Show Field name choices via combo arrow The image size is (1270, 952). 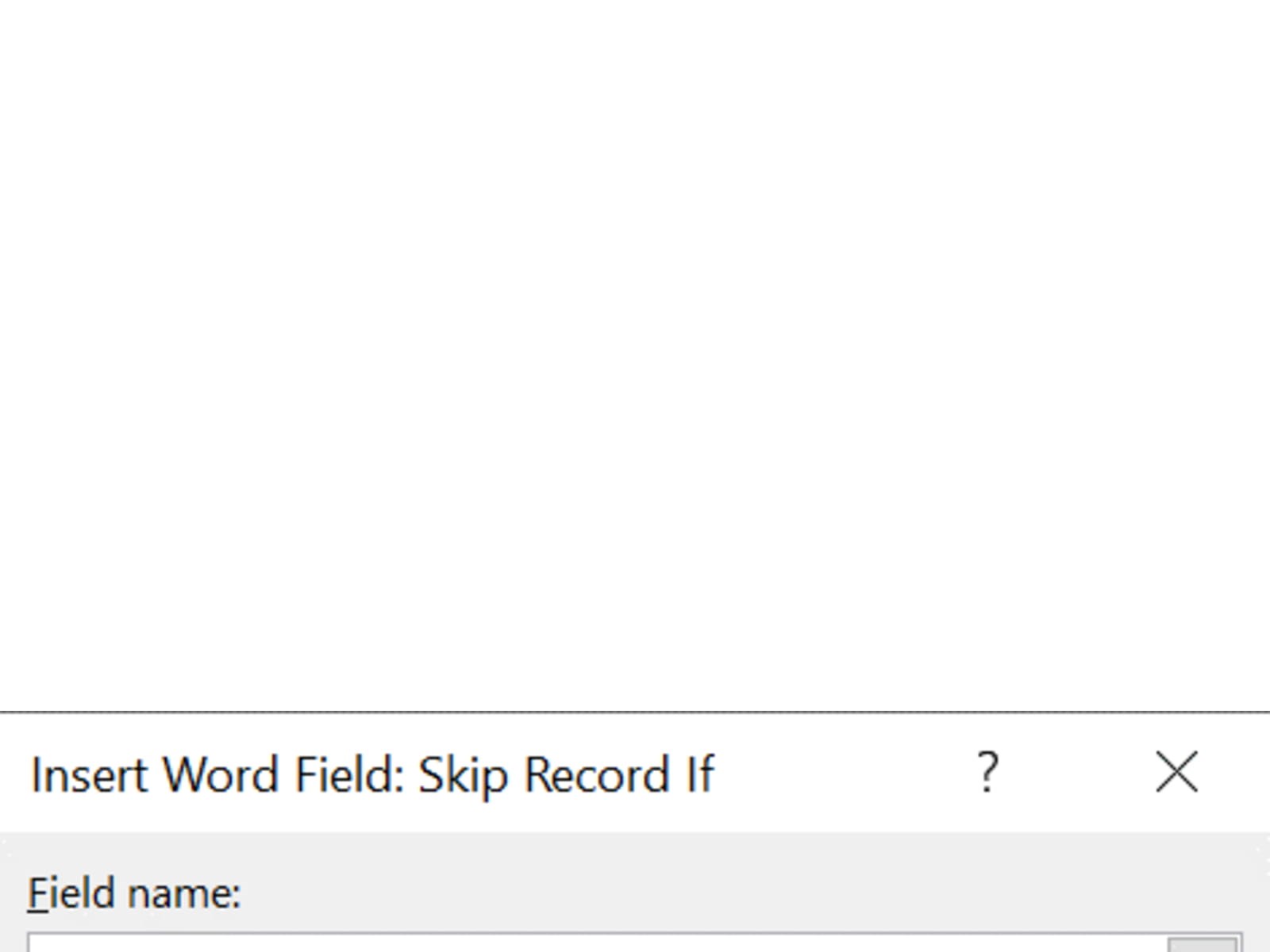(x=1203, y=944)
